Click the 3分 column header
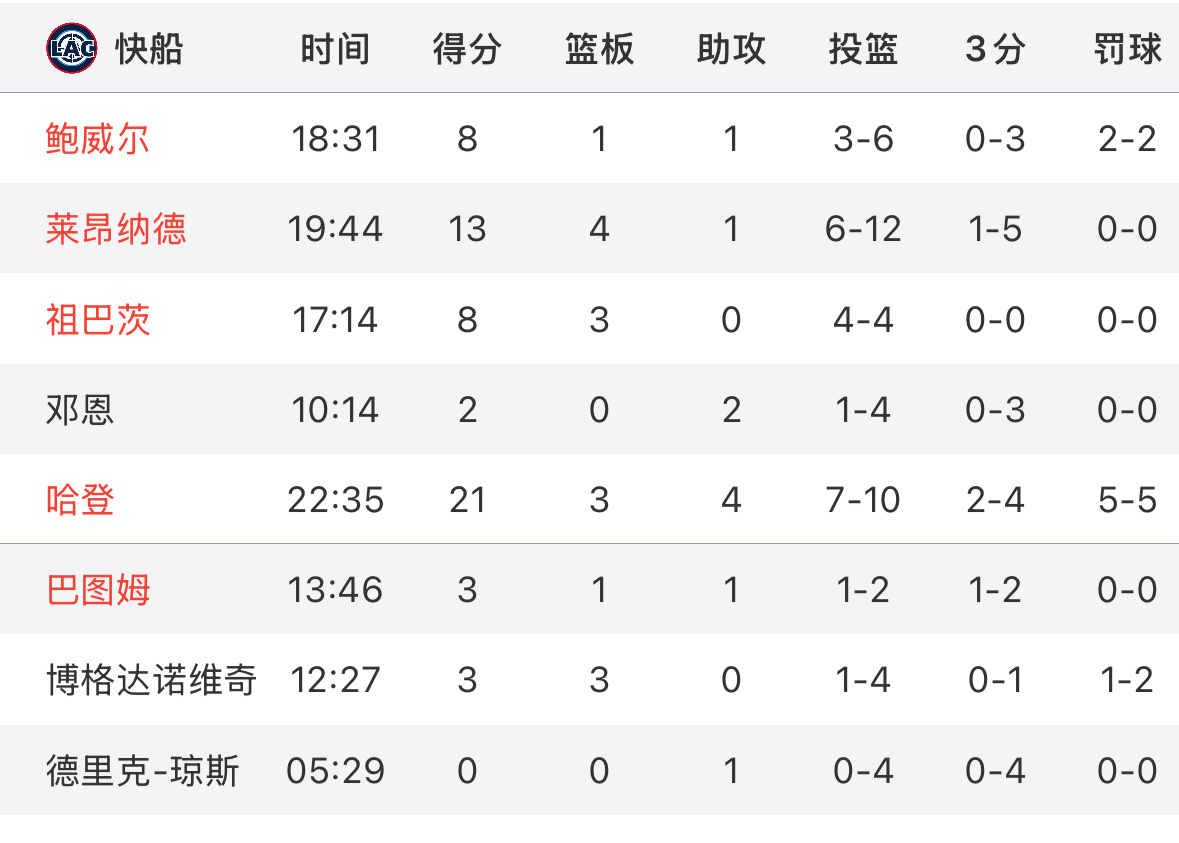The image size is (1179, 843). 995,49
